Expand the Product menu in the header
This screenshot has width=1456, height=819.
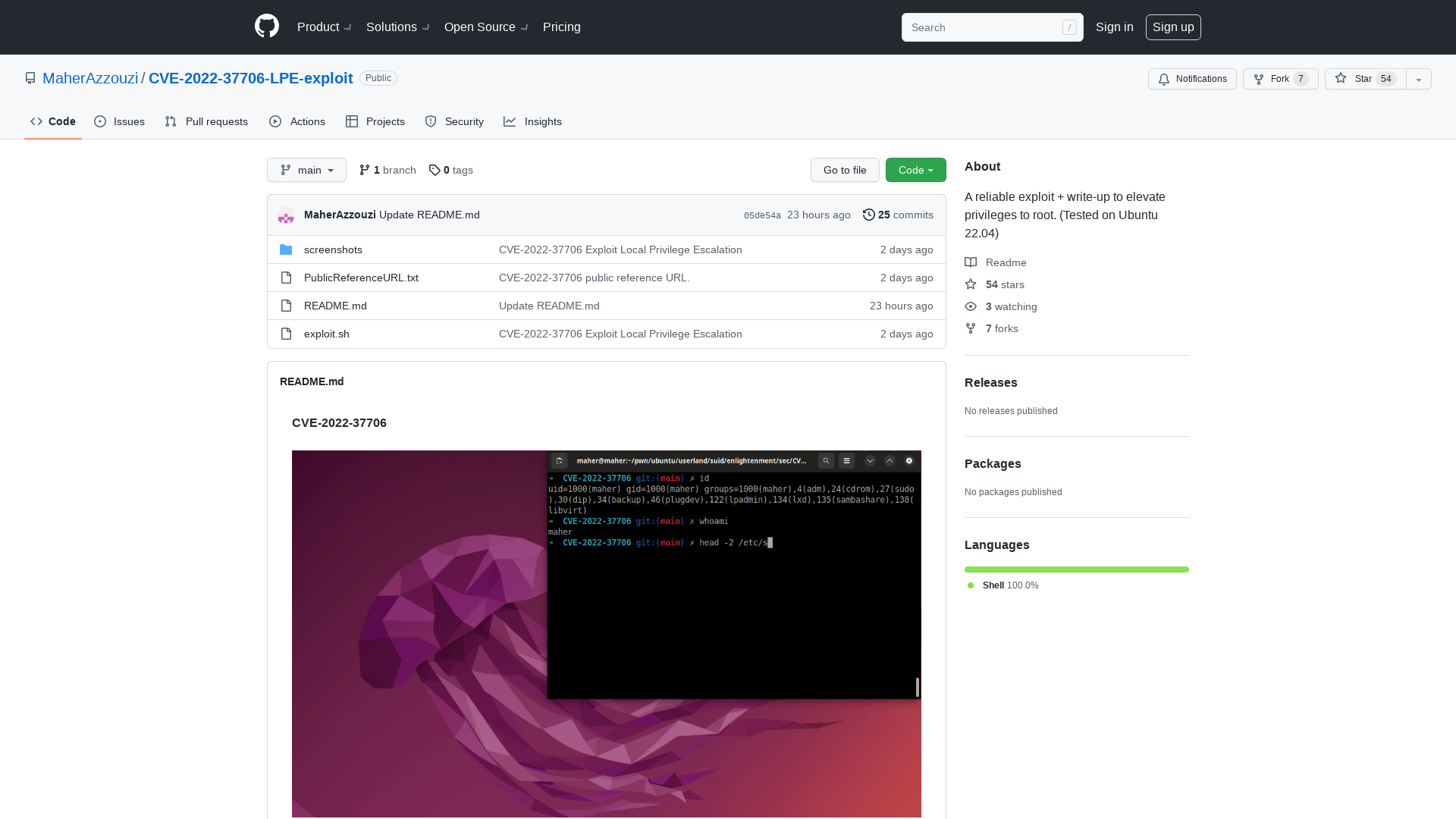(x=324, y=27)
